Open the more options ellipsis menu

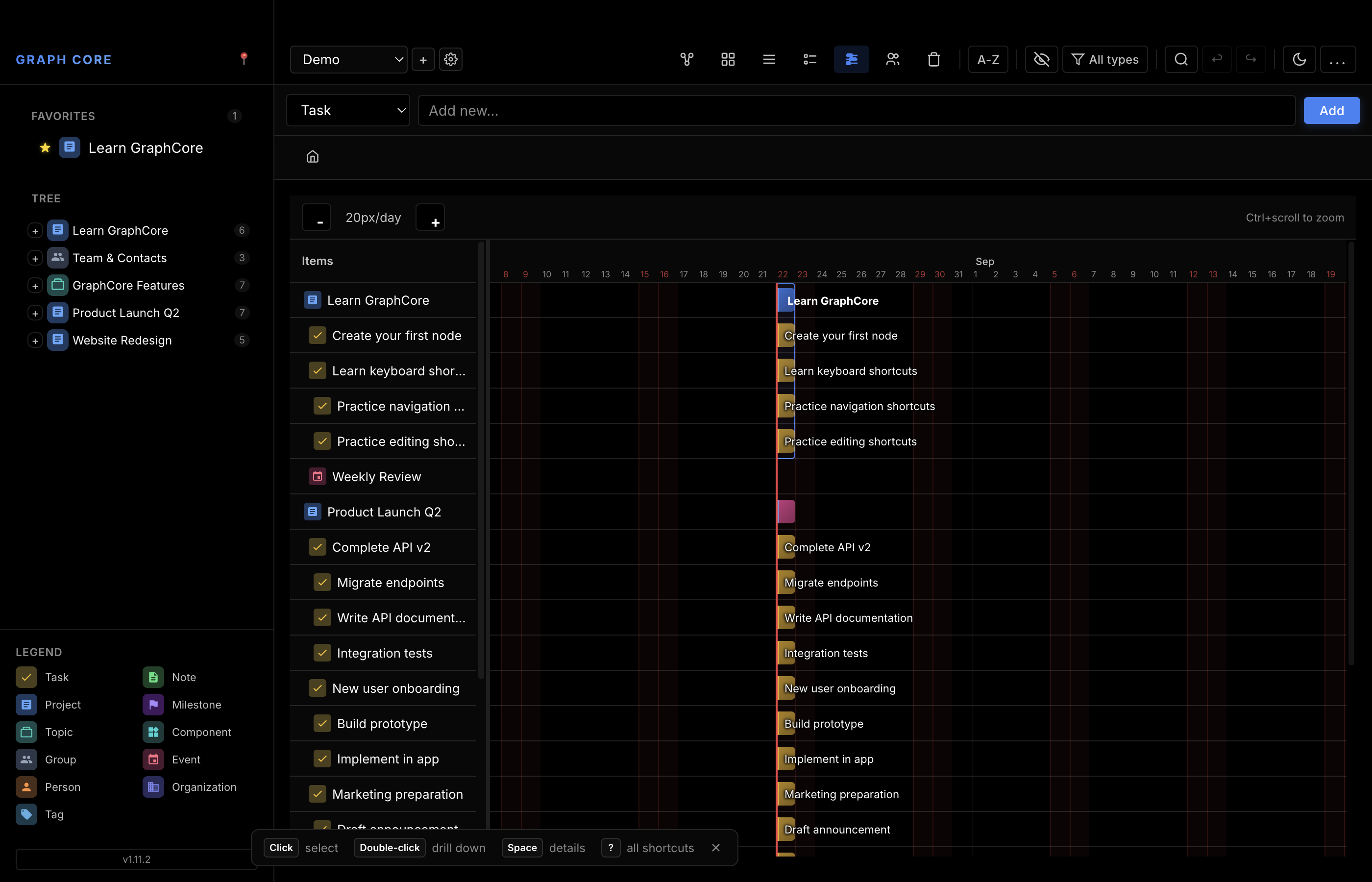click(1338, 59)
